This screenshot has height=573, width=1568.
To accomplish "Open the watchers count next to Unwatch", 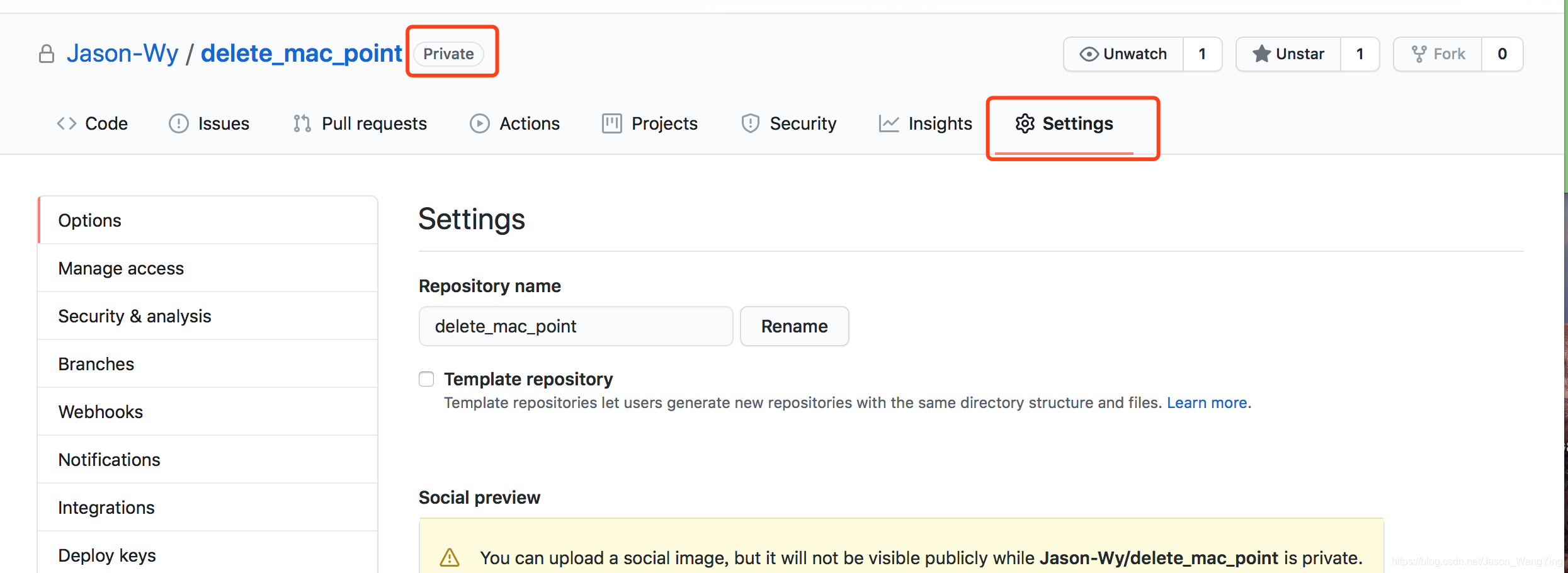I will (x=1203, y=54).
